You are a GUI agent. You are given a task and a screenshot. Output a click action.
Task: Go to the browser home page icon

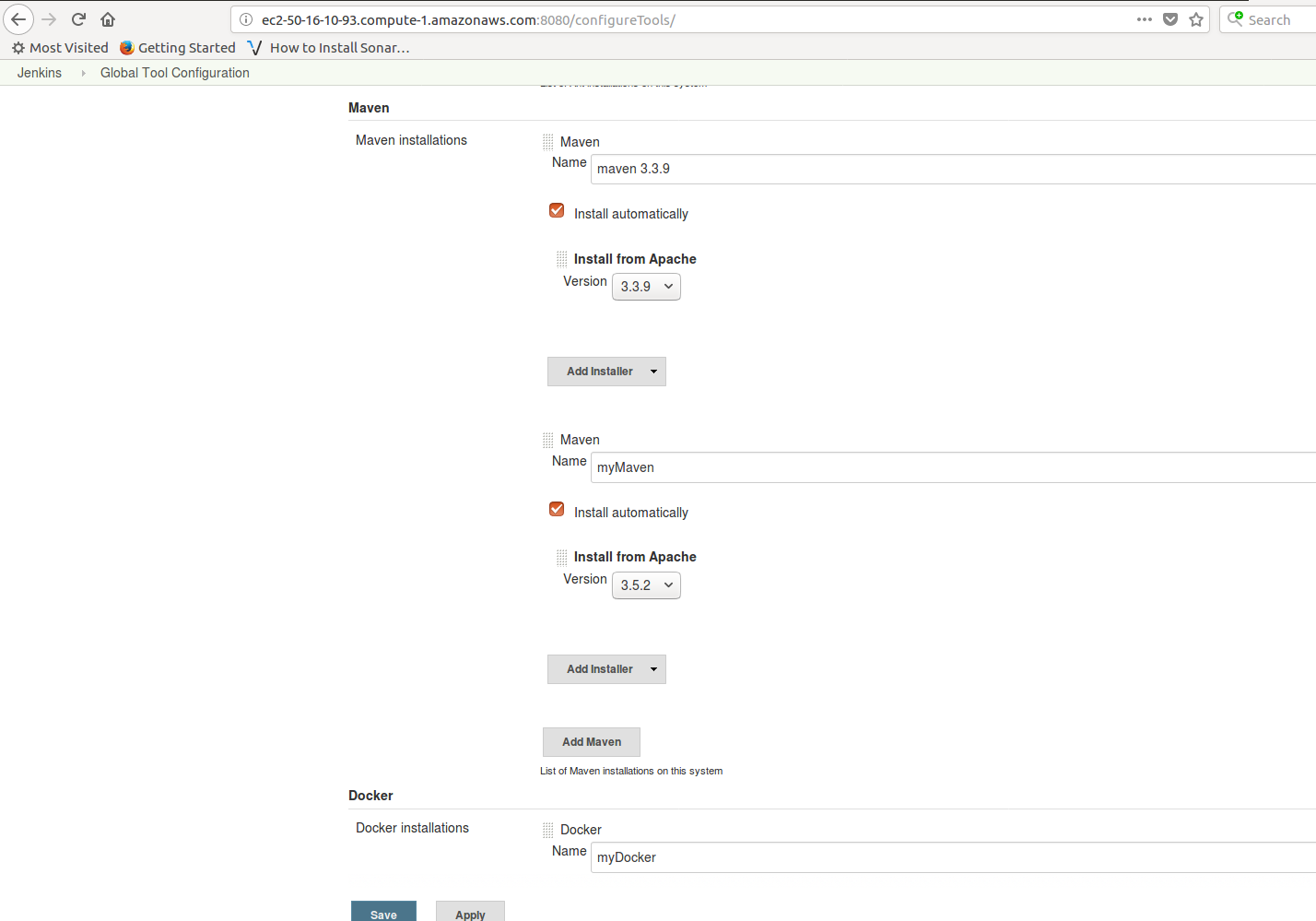(108, 19)
